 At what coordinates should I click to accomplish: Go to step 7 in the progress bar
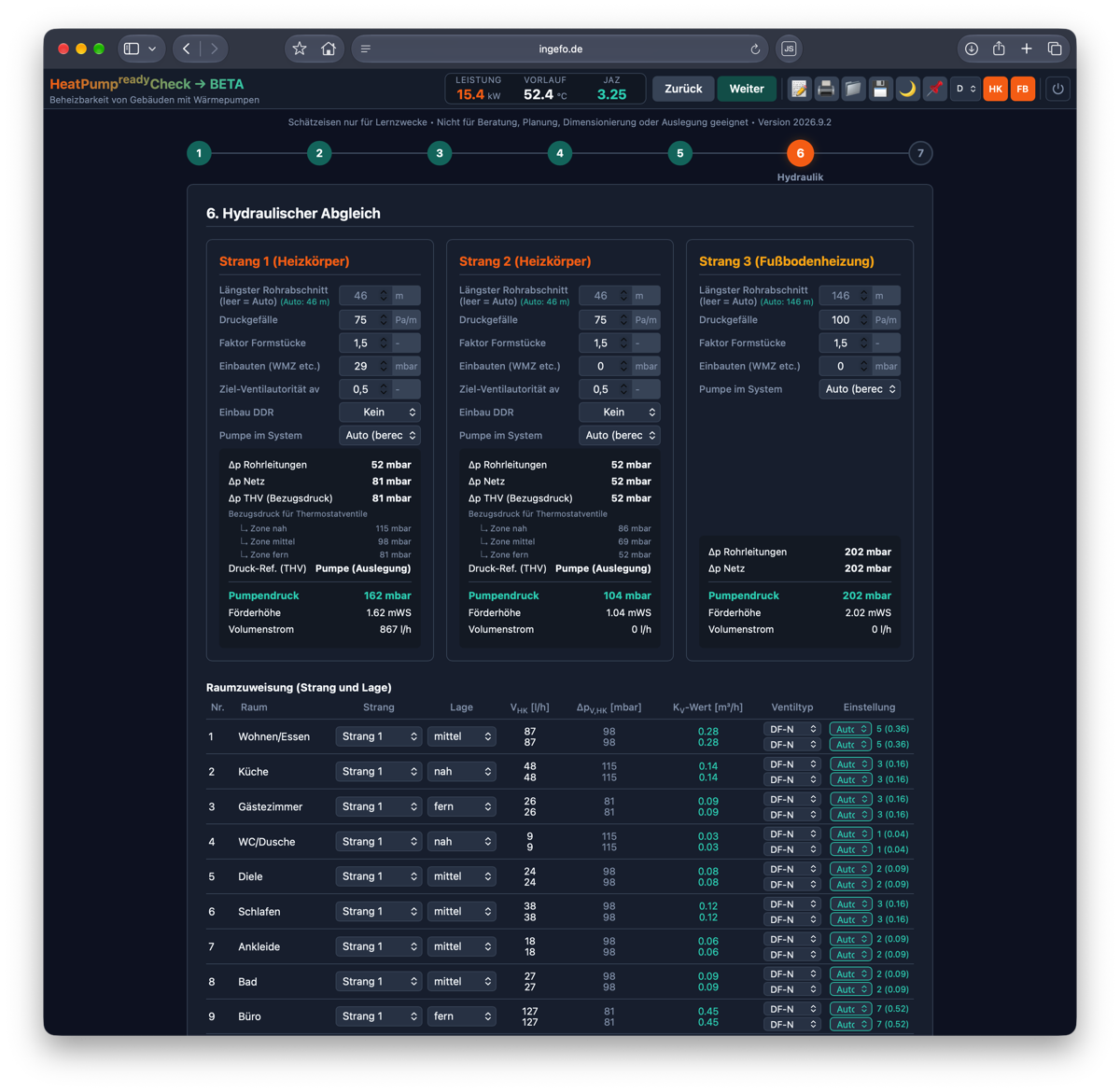[x=920, y=153]
